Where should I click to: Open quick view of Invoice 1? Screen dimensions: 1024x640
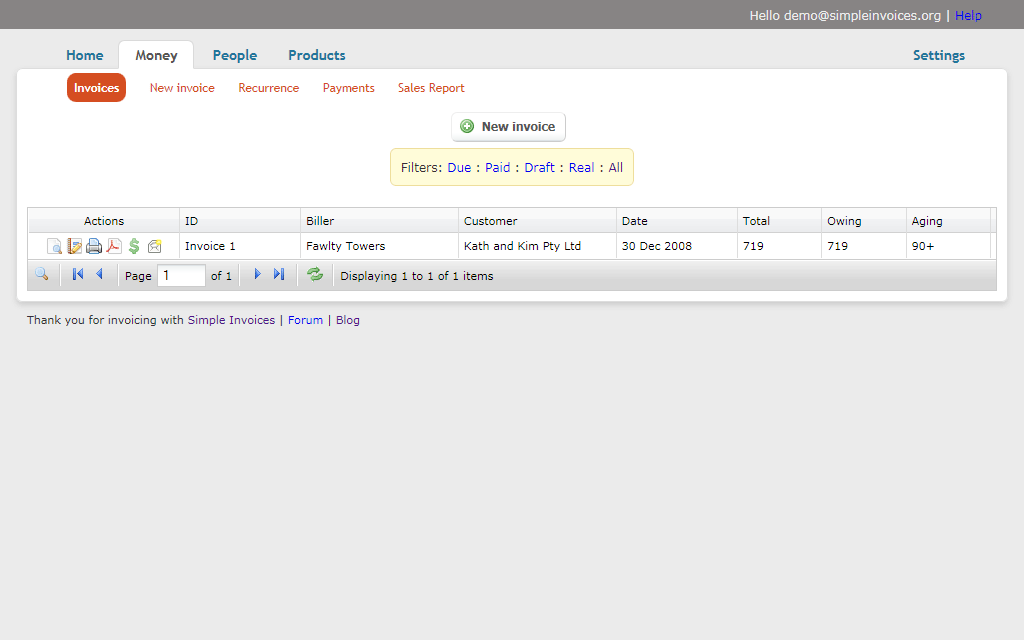54,246
